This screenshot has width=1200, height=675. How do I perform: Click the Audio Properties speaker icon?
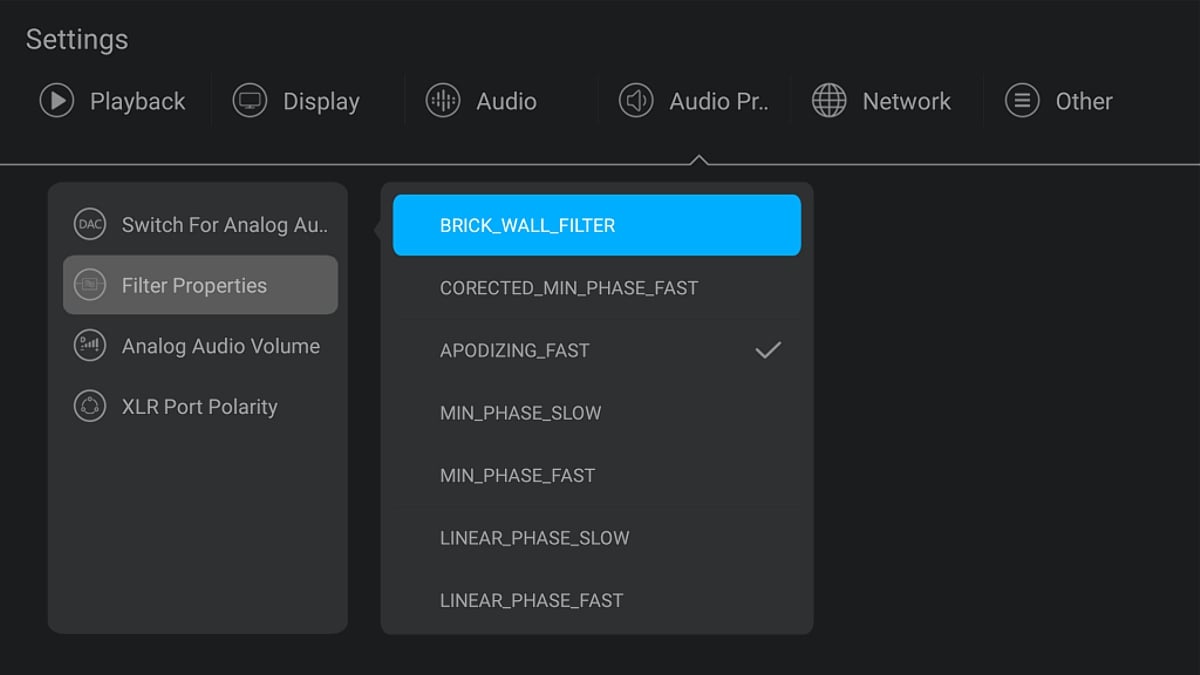pyautogui.click(x=636, y=101)
